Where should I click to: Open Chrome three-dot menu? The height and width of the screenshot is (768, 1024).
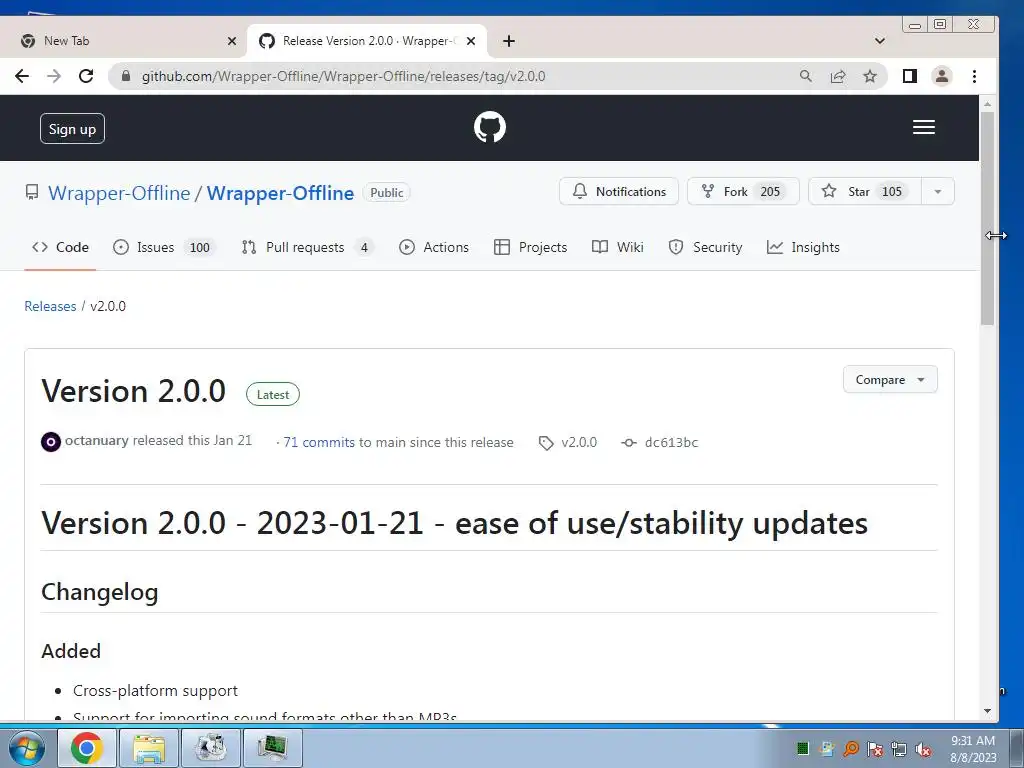pyautogui.click(x=974, y=76)
